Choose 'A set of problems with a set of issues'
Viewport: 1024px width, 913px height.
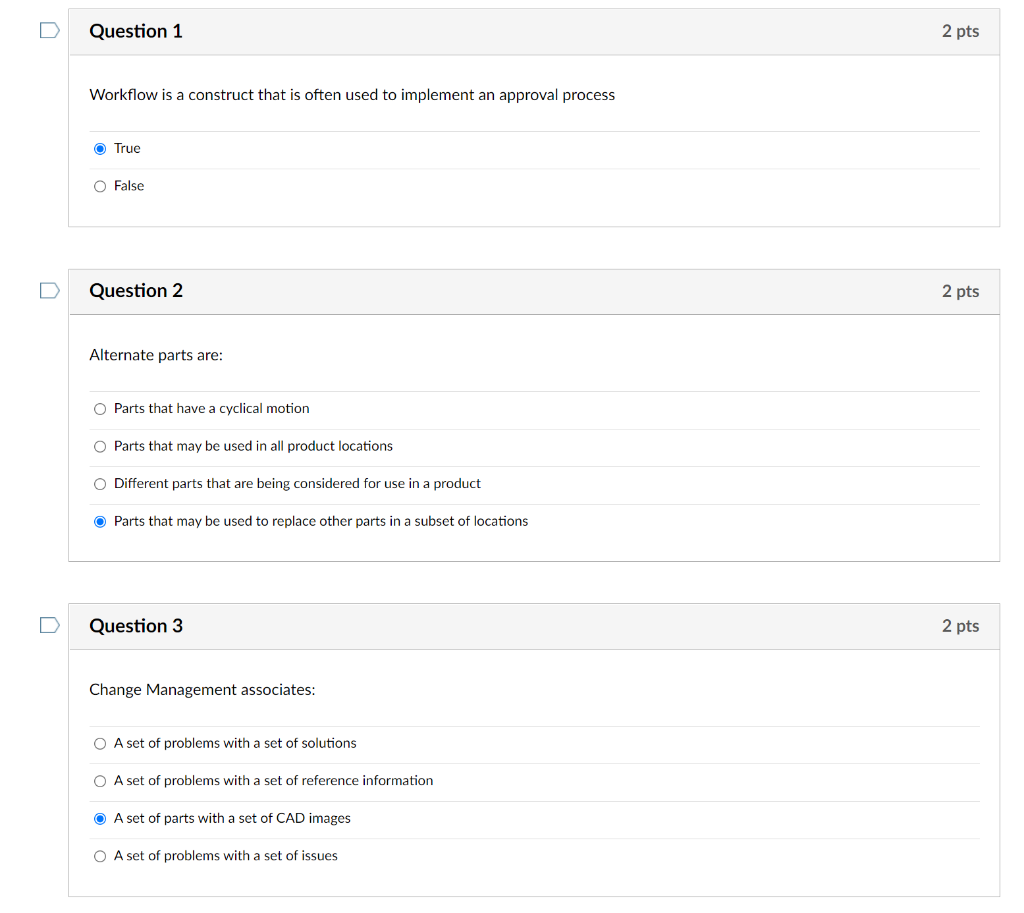tap(100, 856)
